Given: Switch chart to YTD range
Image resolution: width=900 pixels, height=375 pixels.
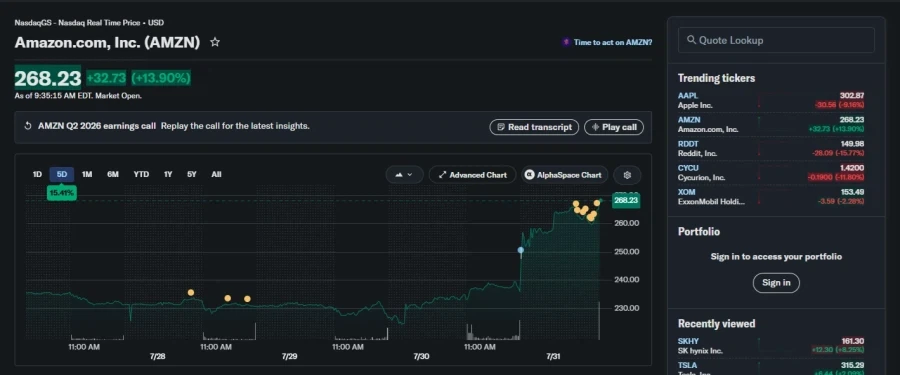Looking at the screenshot, I should [x=141, y=175].
